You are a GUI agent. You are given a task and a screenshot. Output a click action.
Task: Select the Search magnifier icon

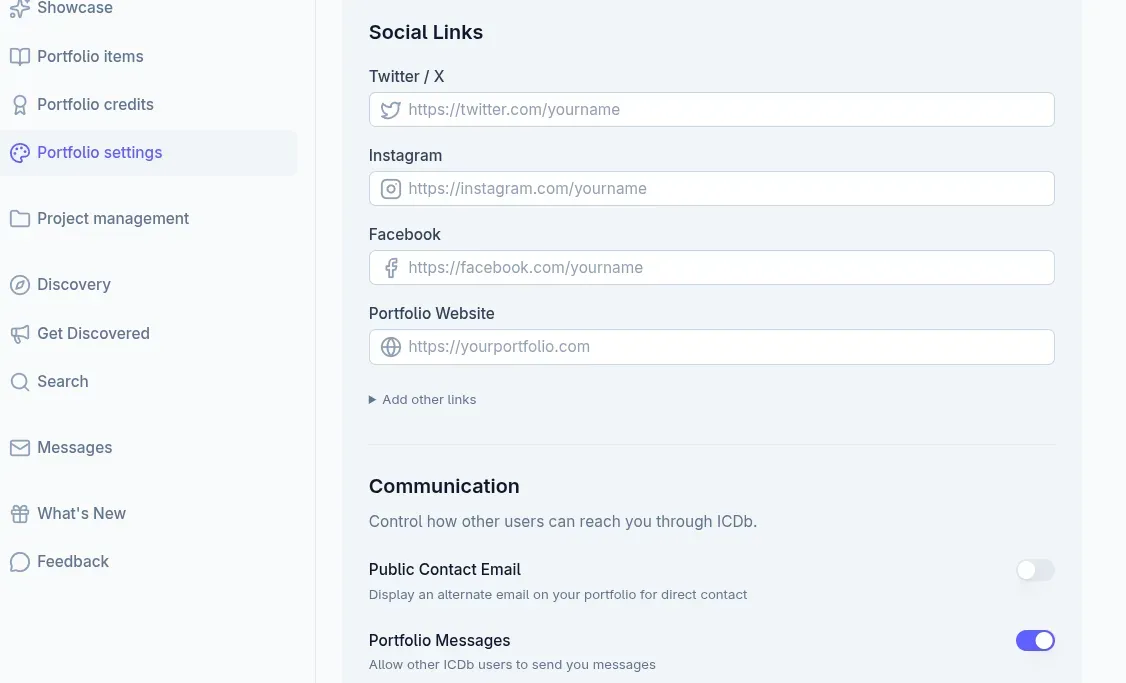[x=20, y=381]
